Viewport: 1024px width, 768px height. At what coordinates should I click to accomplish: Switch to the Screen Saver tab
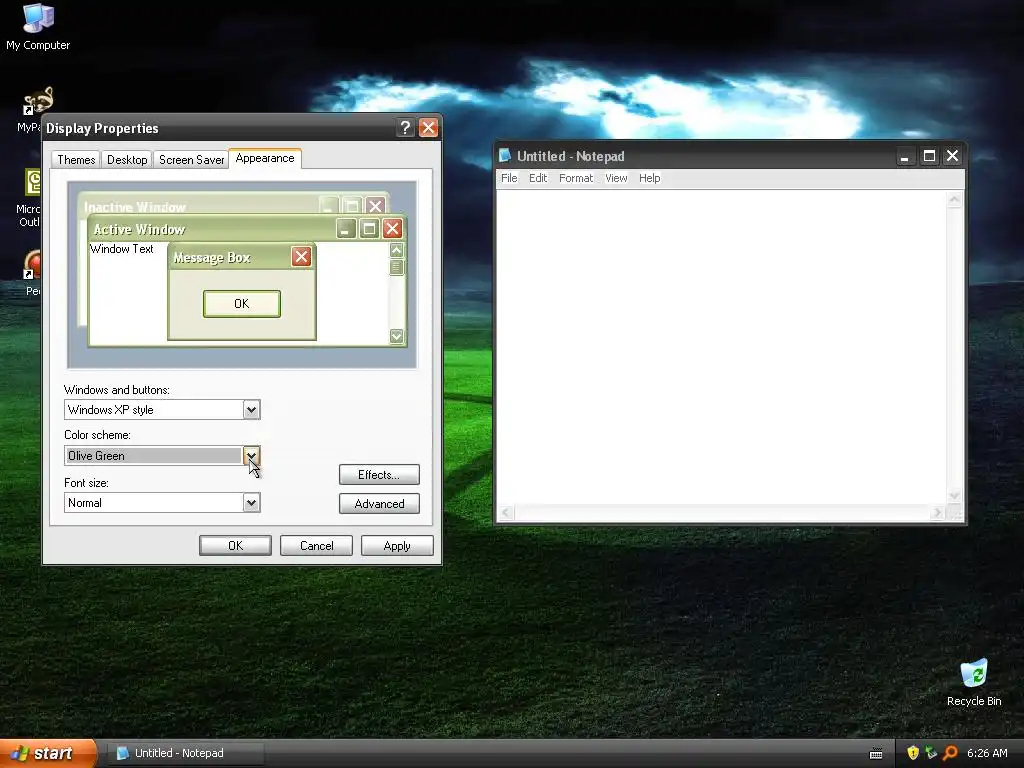coord(191,159)
